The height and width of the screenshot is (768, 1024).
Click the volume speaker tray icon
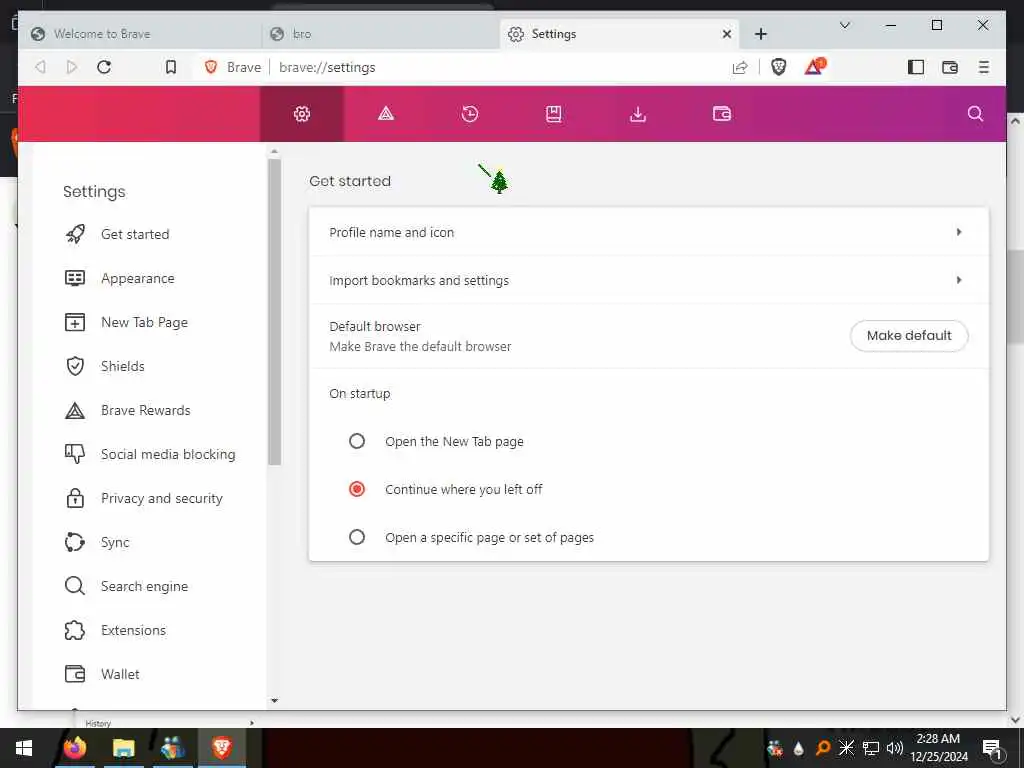pyautogui.click(x=895, y=748)
